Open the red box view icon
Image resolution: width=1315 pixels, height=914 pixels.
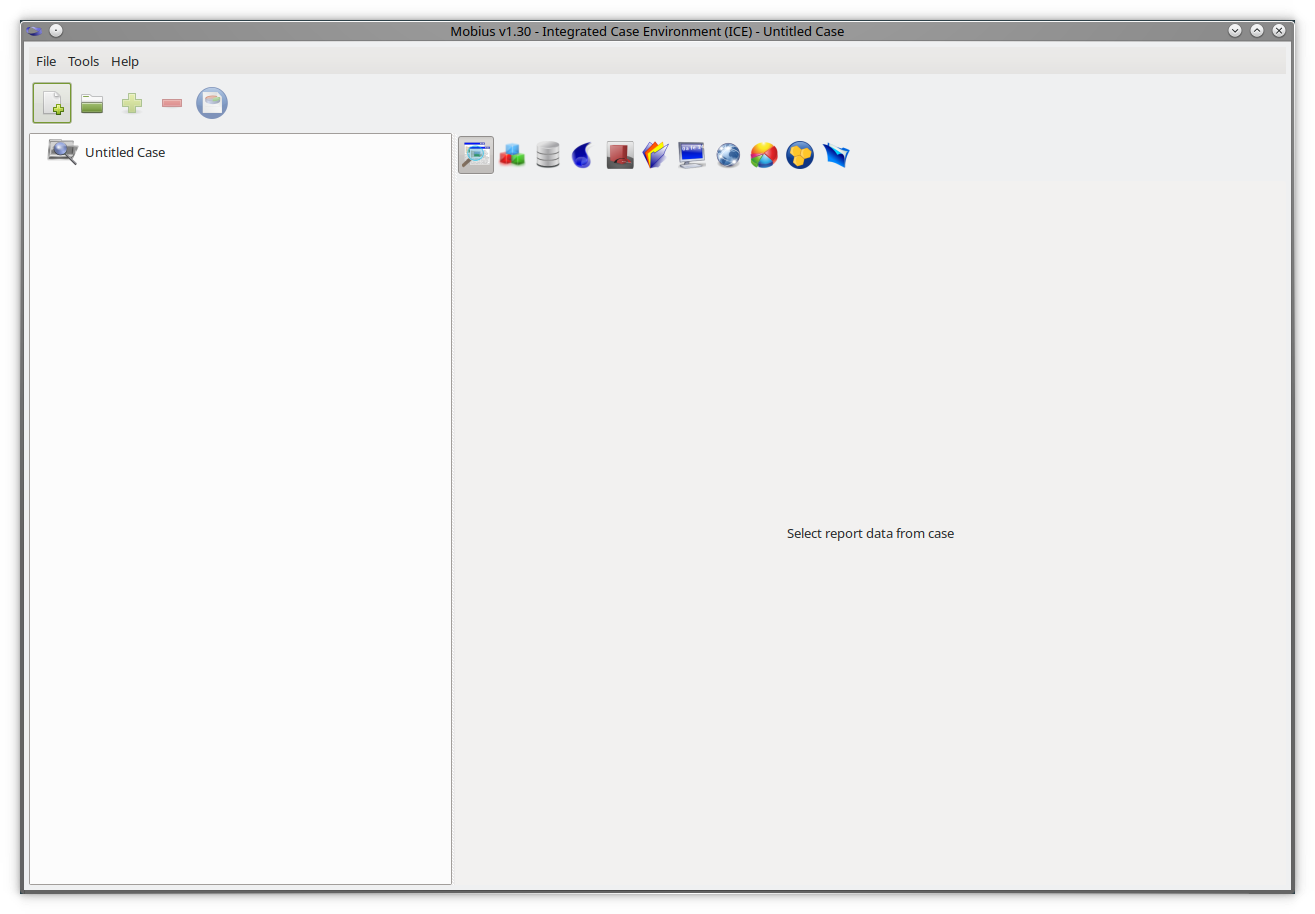[620, 155]
